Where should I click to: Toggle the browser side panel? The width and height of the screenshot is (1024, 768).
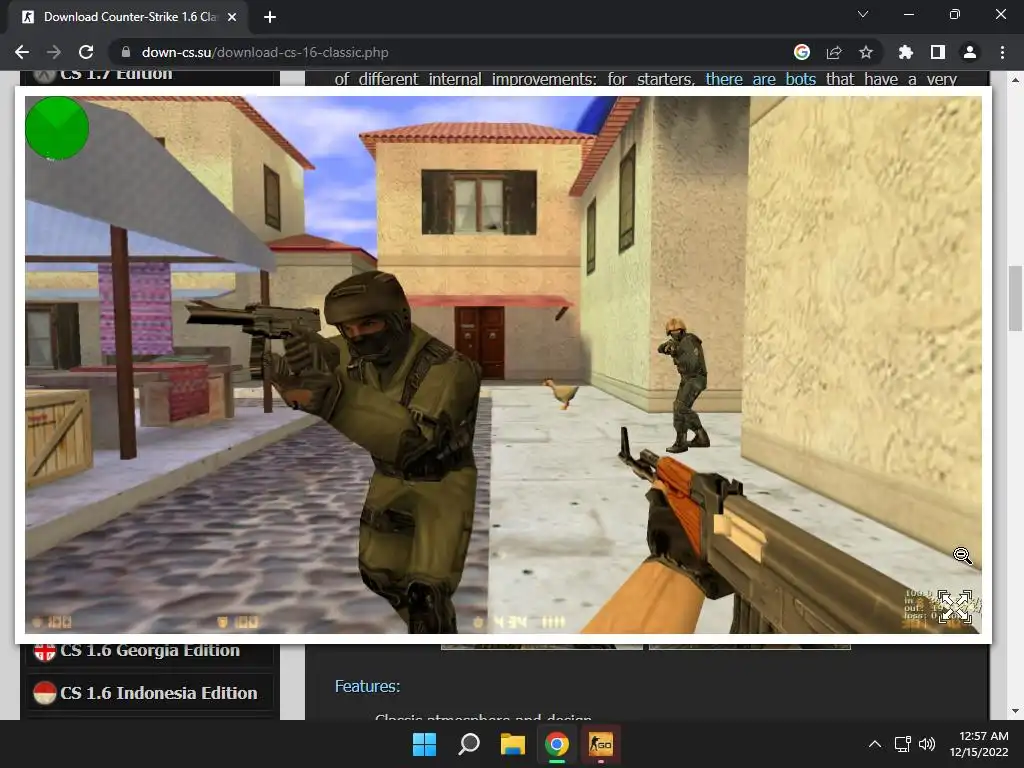pos(938,52)
